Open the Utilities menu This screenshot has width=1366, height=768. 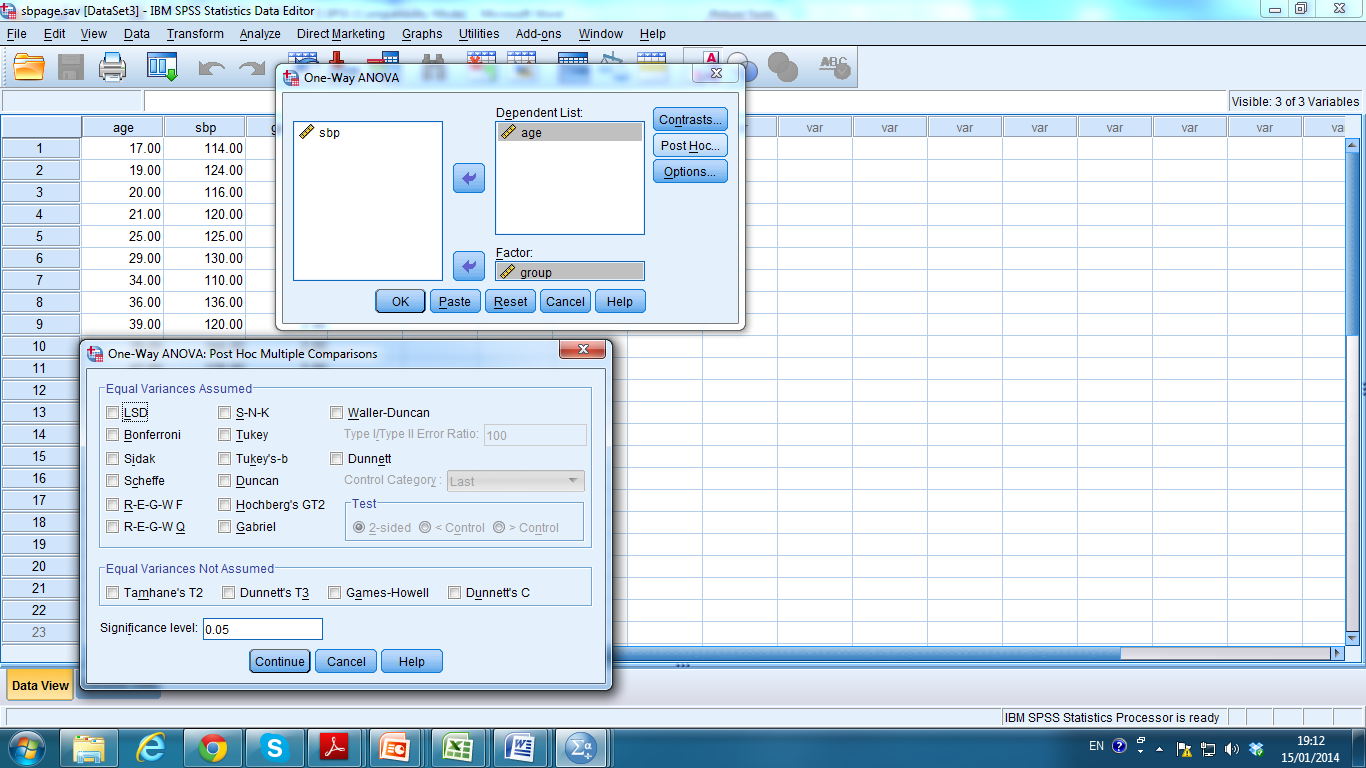click(479, 33)
